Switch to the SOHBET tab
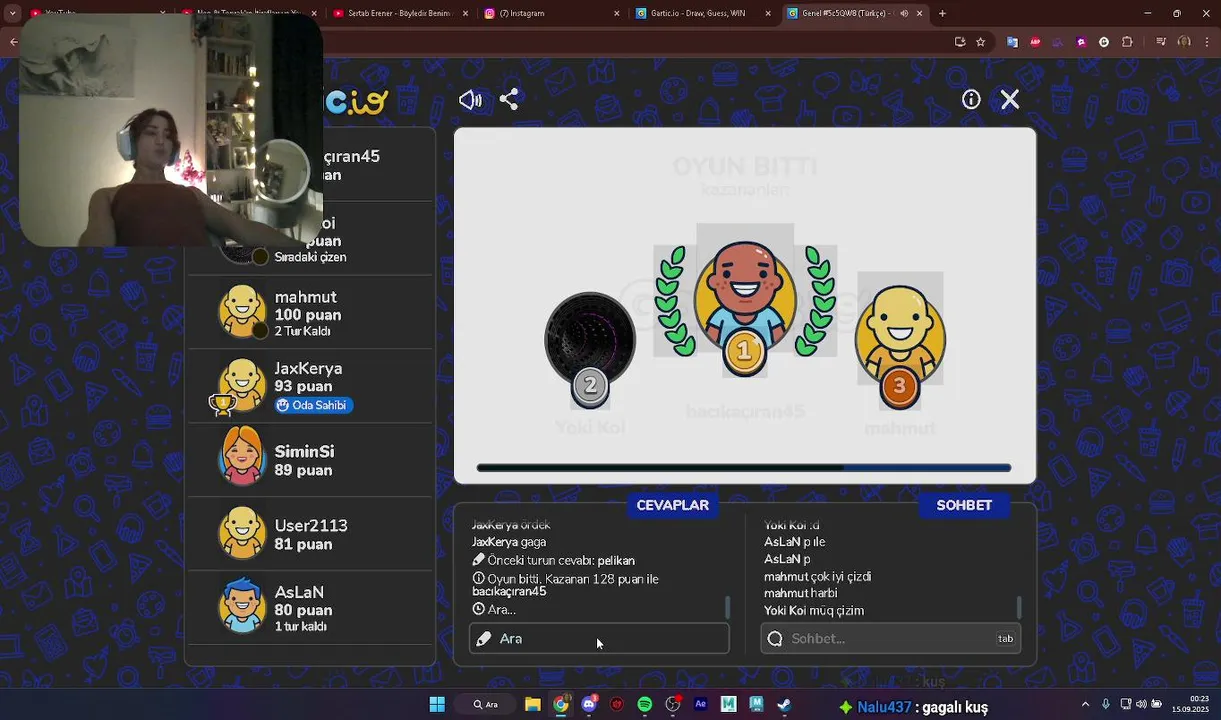Screen dimensions: 1221x720 (x=964, y=505)
